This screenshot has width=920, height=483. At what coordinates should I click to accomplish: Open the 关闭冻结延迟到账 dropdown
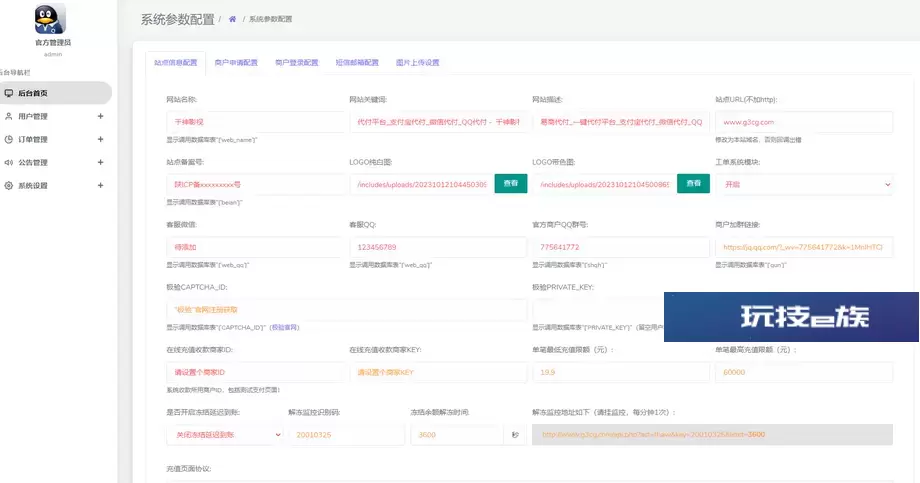(x=226, y=435)
